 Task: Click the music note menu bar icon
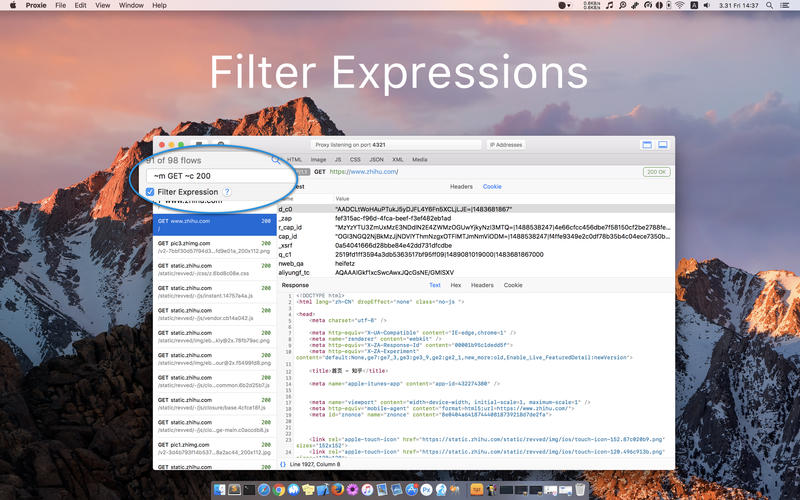(609, 5)
